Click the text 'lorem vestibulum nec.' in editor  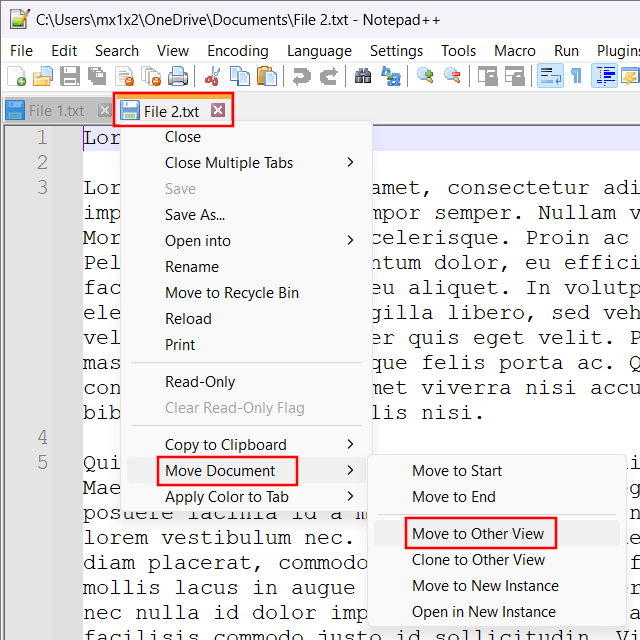(218, 538)
